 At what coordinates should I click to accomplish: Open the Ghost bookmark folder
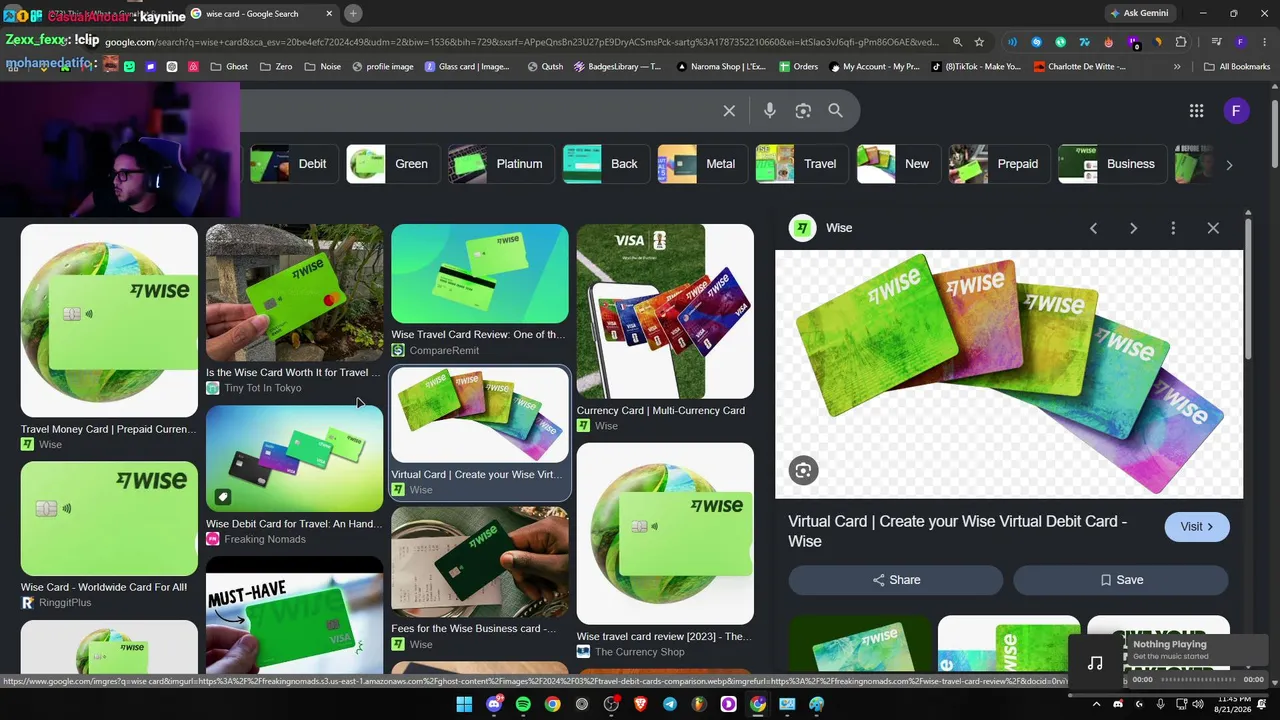pos(229,67)
